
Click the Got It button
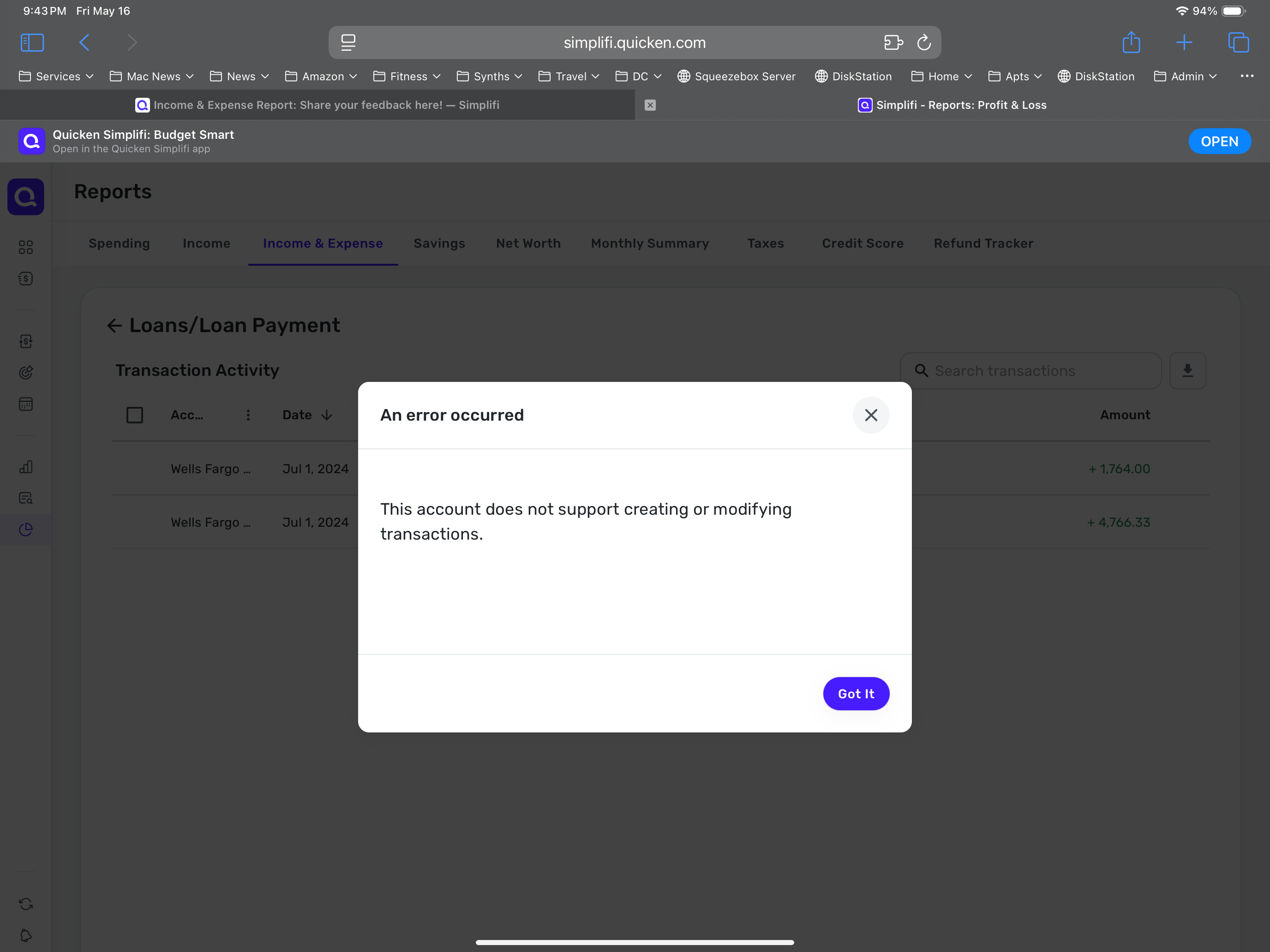[x=856, y=694]
